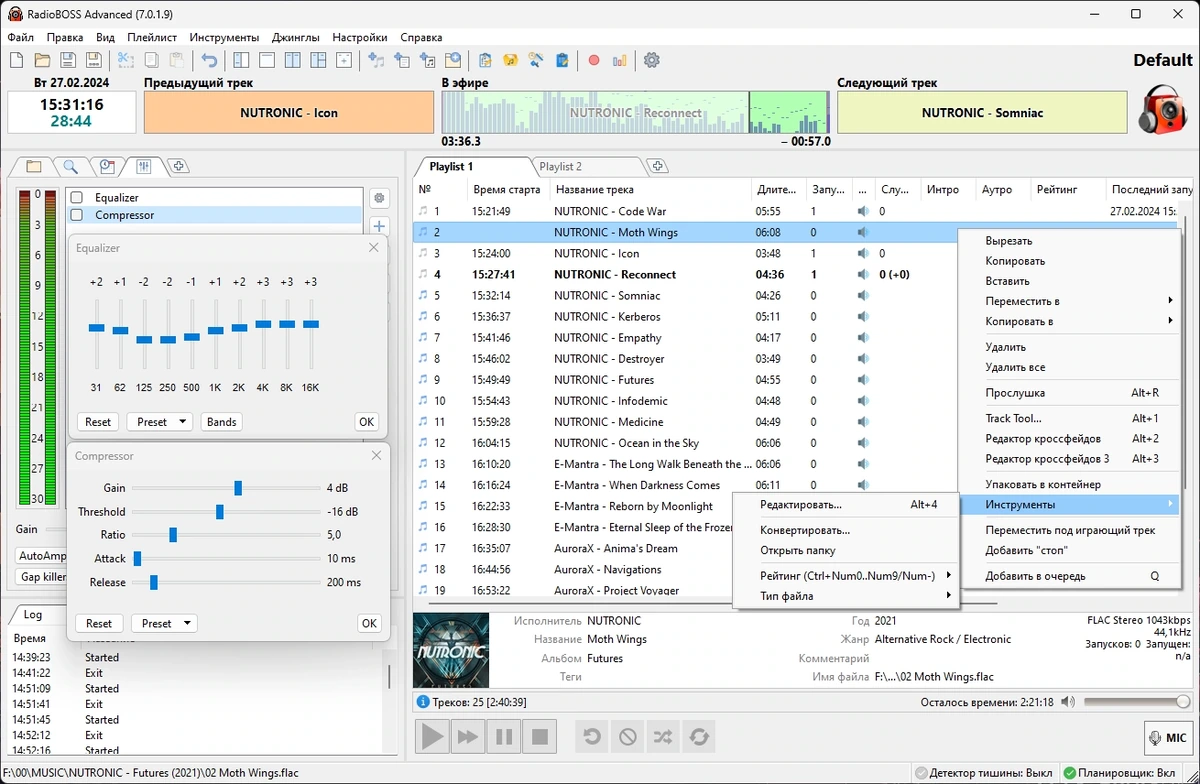Pause playback with the Pause button
Screen dimensions: 1200x784
click(504, 737)
